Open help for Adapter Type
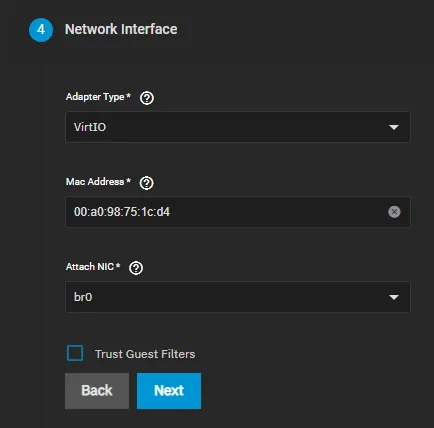The image size is (434, 428). click(147, 98)
